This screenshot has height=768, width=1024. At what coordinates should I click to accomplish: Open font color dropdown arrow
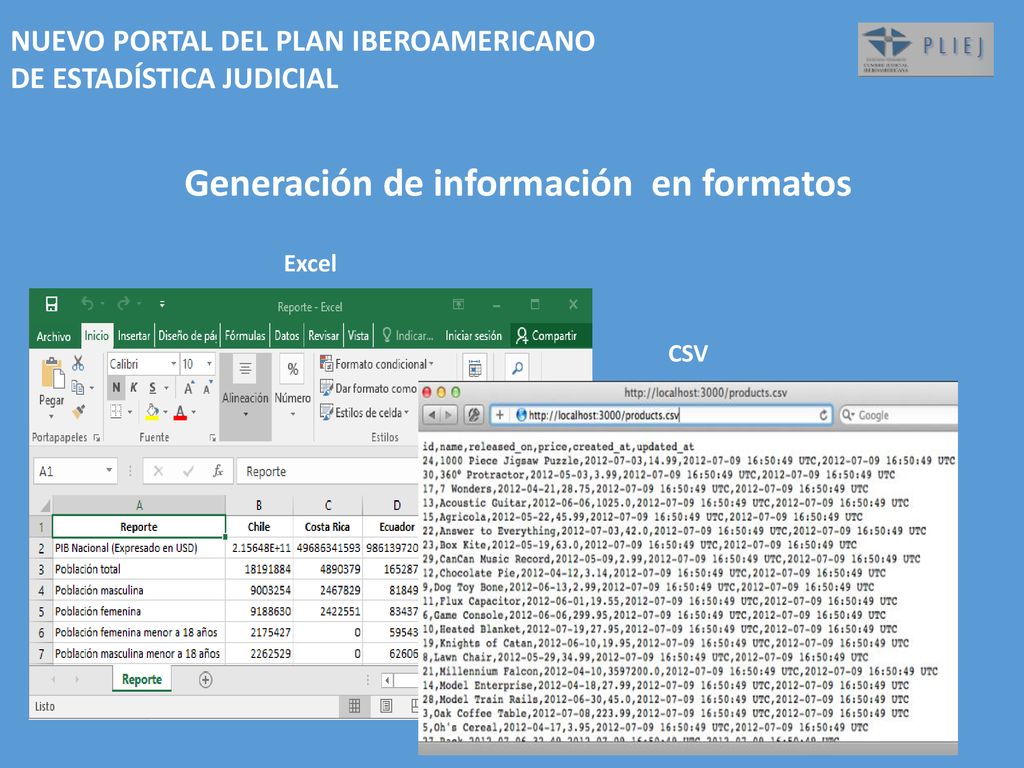[193, 412]
